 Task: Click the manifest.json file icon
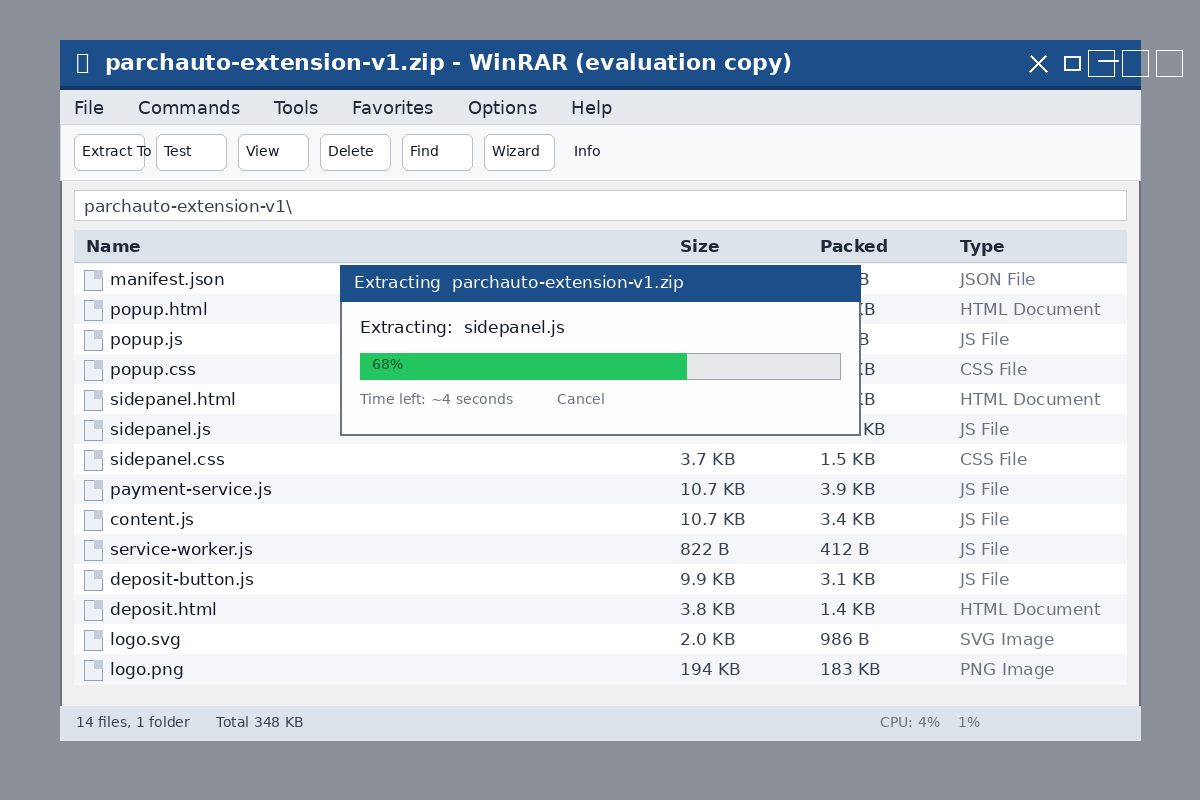(93, 280)
